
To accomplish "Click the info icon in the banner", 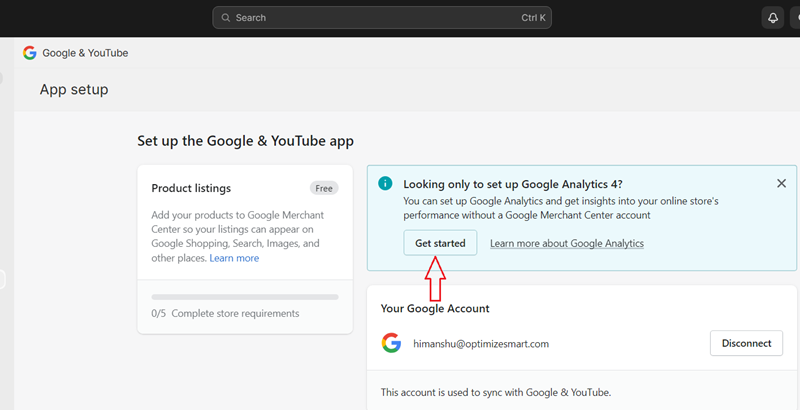I will point(385,184).
